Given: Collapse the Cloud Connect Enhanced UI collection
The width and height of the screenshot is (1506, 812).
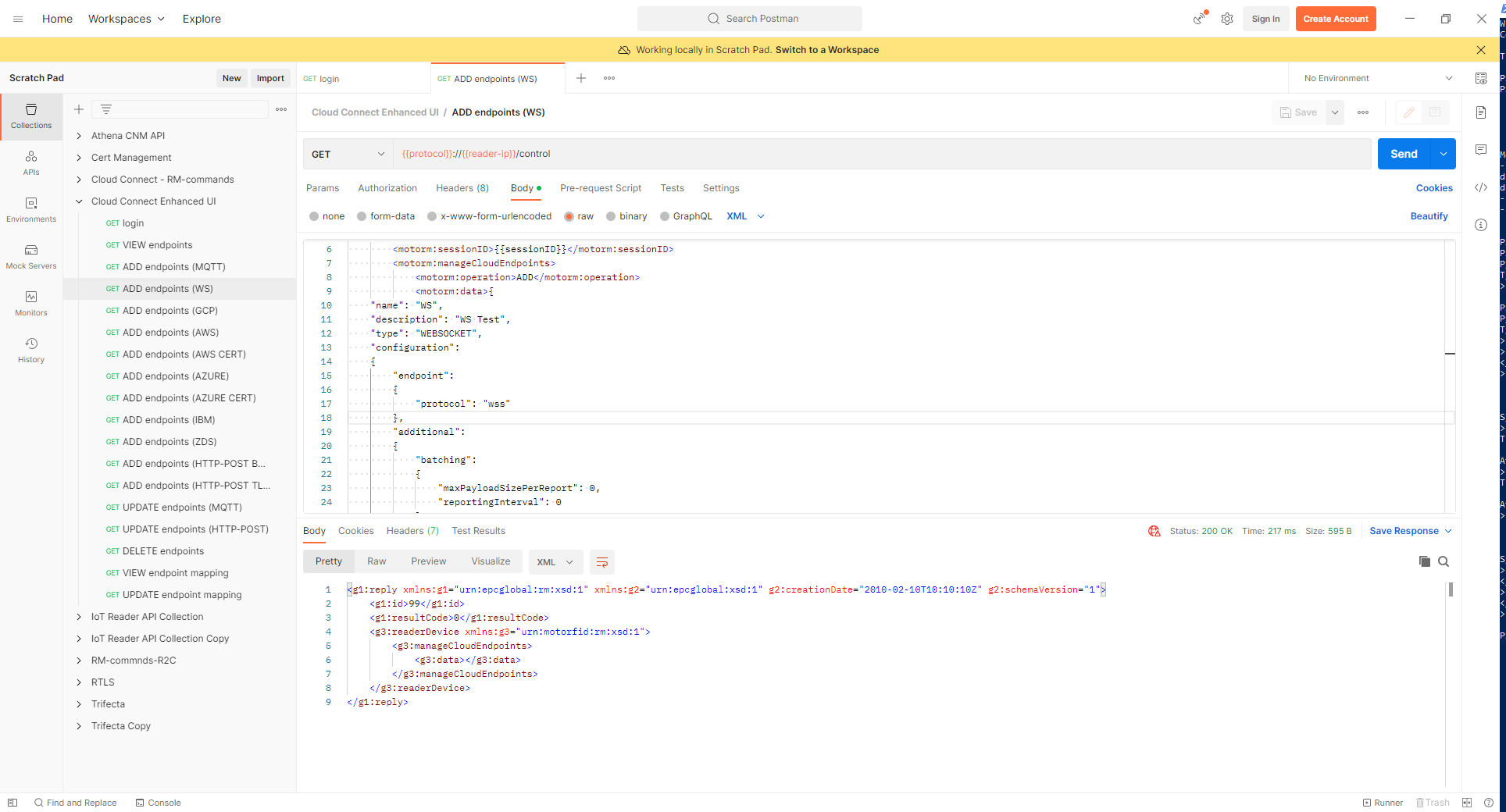Looking at the screenshot, I should click(79, 201).
